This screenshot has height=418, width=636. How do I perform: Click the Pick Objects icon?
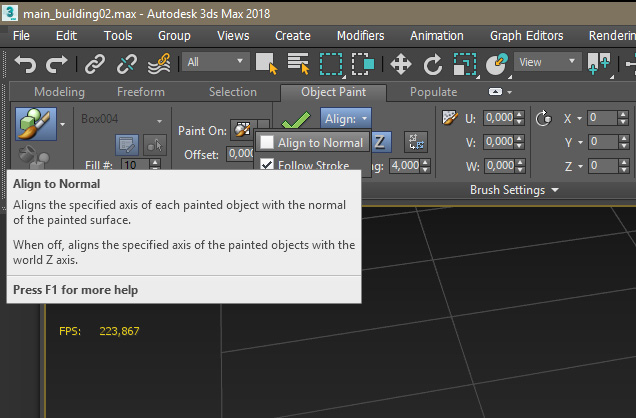[x=155, y=145]
